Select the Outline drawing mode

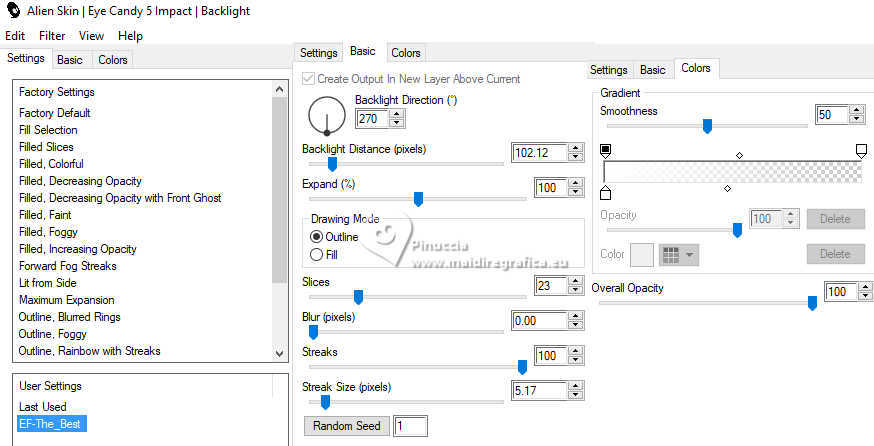coord(317,237)
